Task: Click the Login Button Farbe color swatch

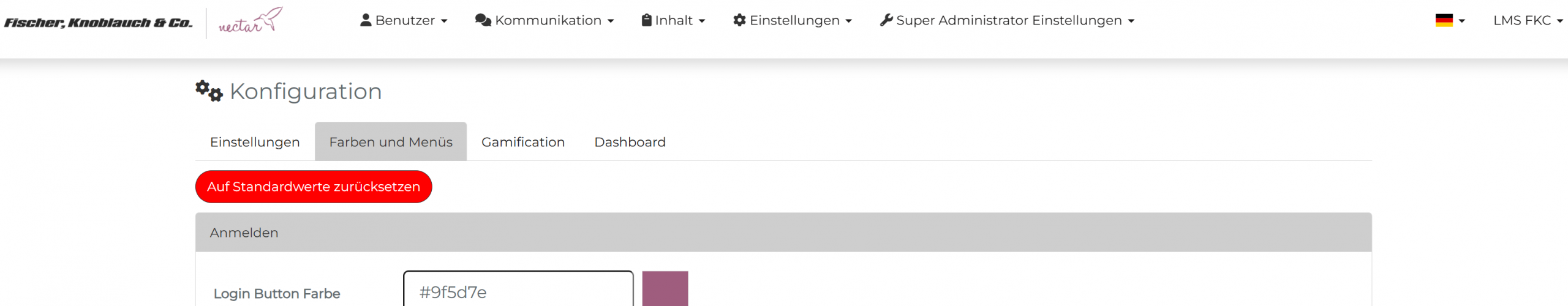Action: (x=665, y=289)
